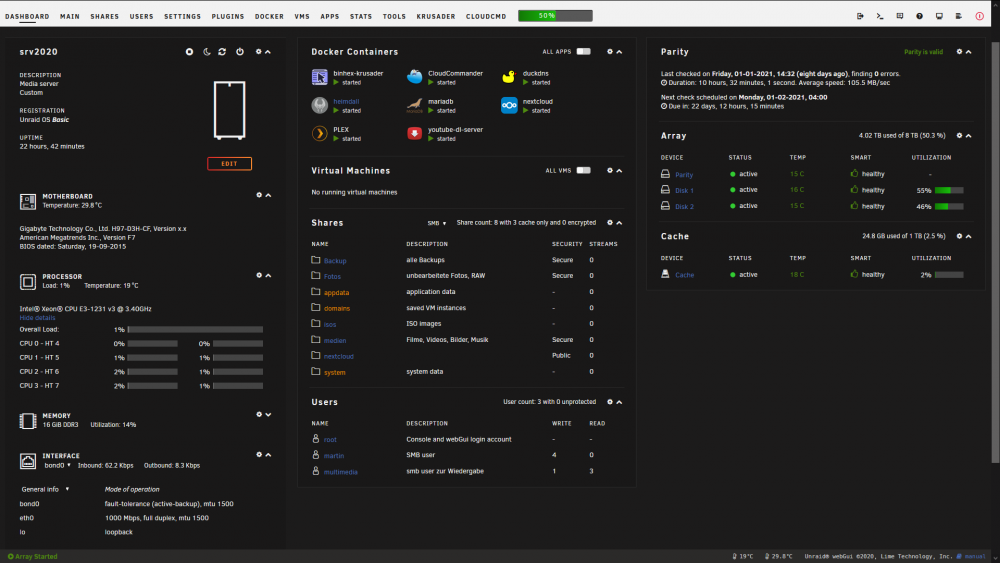
Task: Collapse the Array section
Action: tap(969, 135)
